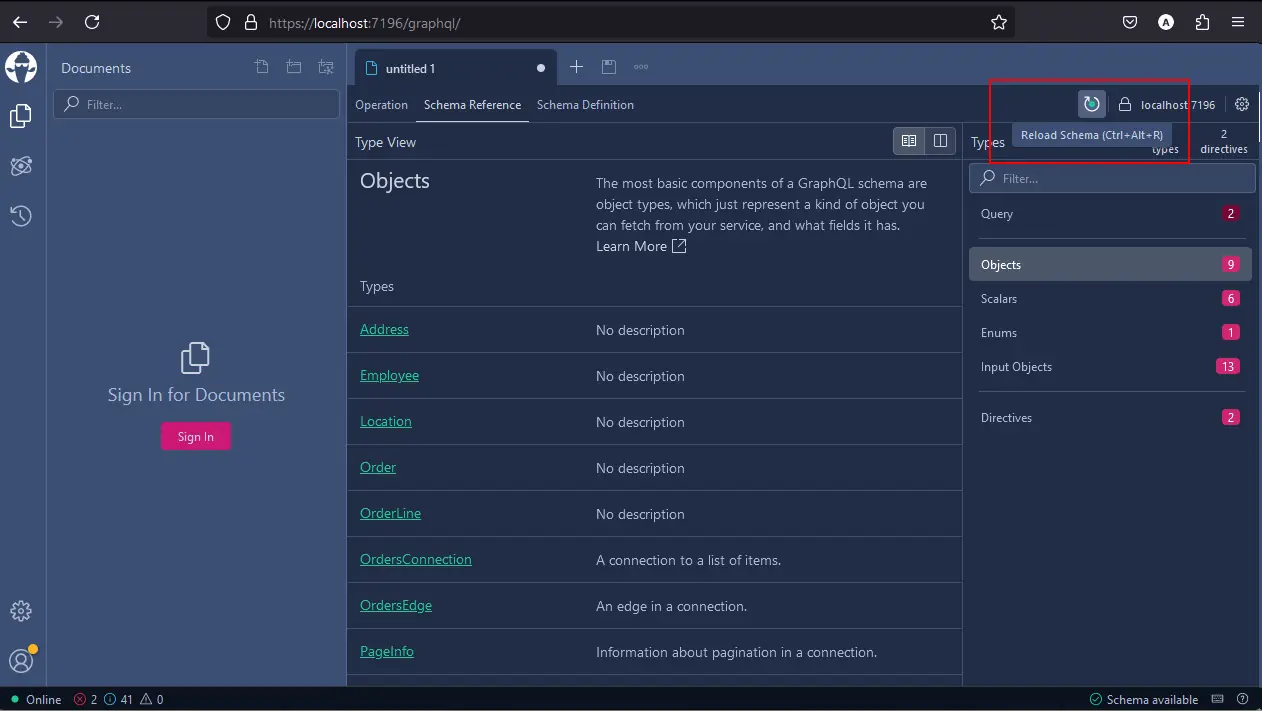Image resolution: width=1262 pixels, height=711 pixels.
Task: Select Enums category in Types list
Action: pyautogui.click(x=1110, y=333)
